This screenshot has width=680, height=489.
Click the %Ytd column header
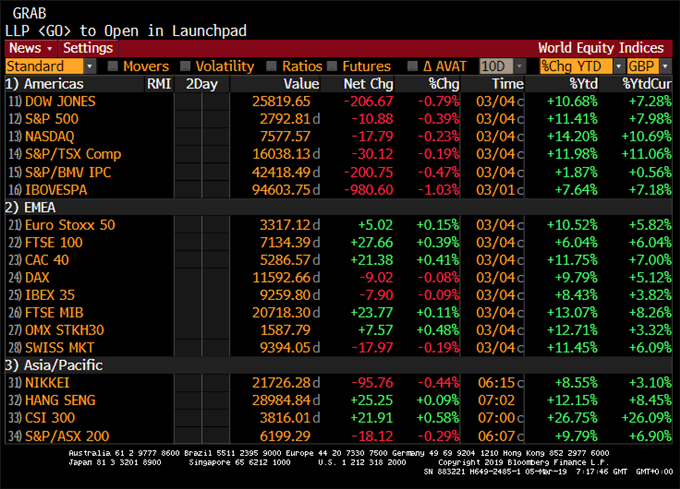click(x=583, y=84)
